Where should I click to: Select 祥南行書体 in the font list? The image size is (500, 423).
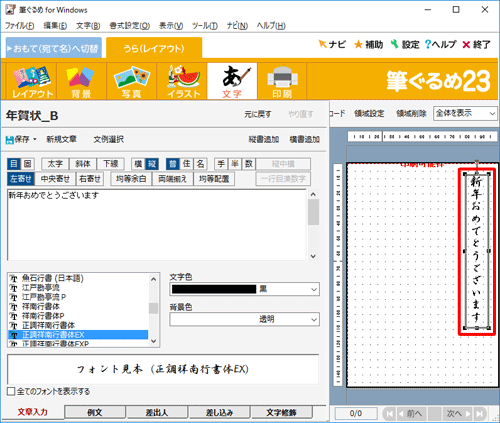click(78, 306)
